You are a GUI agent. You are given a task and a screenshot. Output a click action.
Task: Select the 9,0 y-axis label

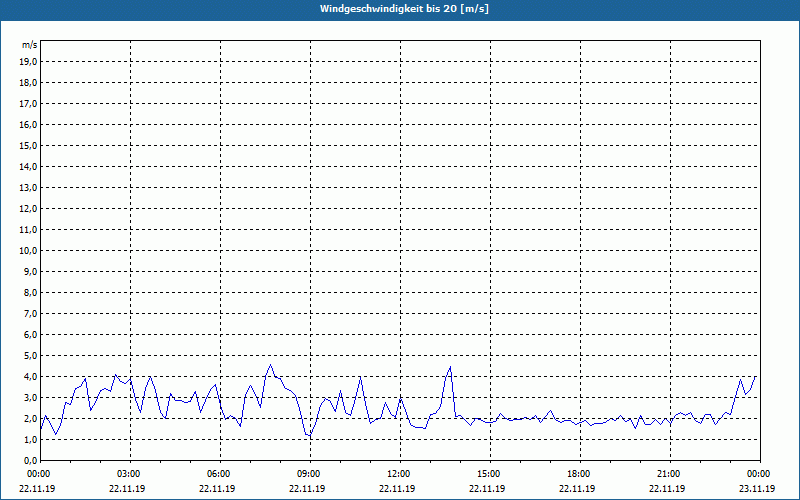32,271
